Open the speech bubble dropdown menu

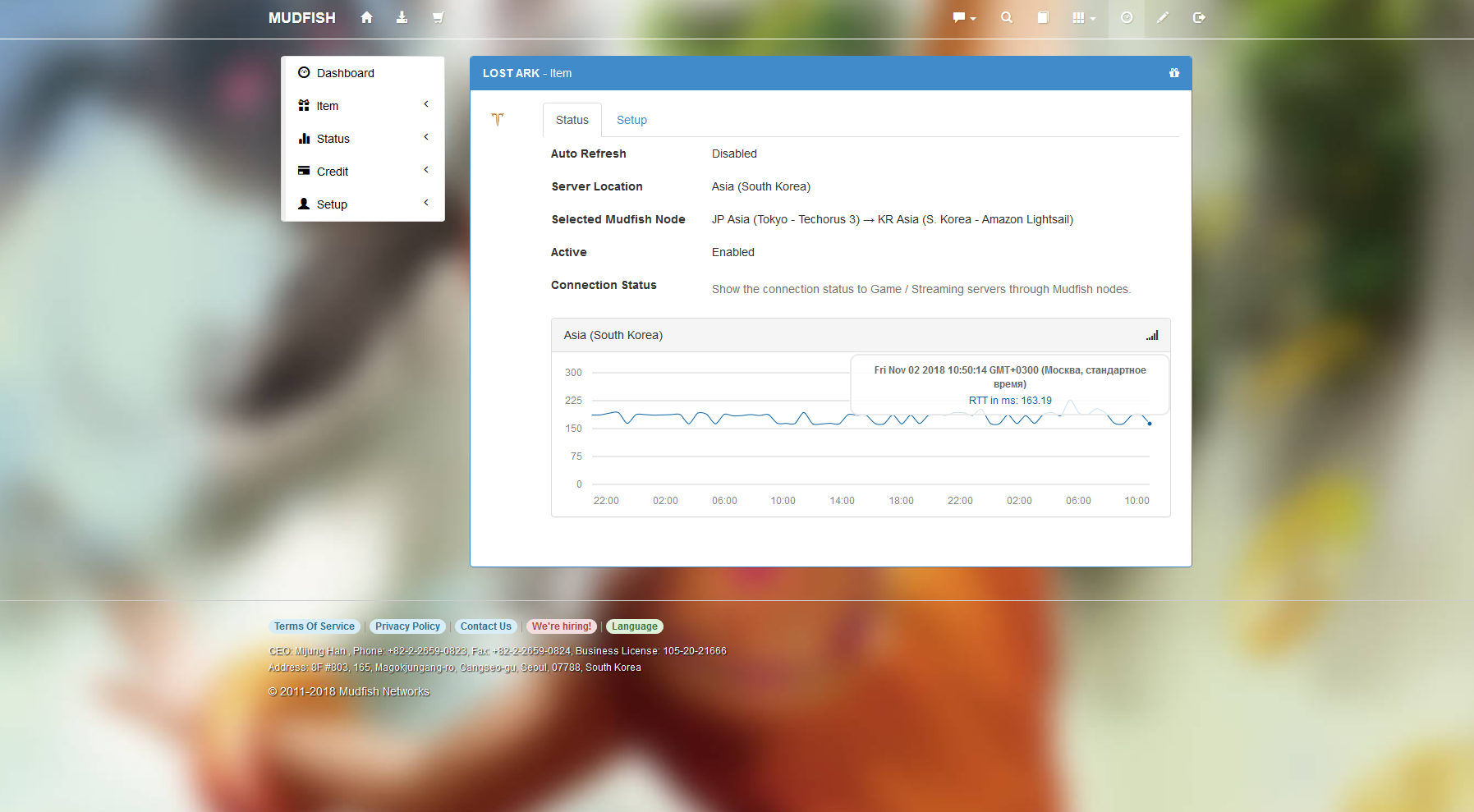963,17
